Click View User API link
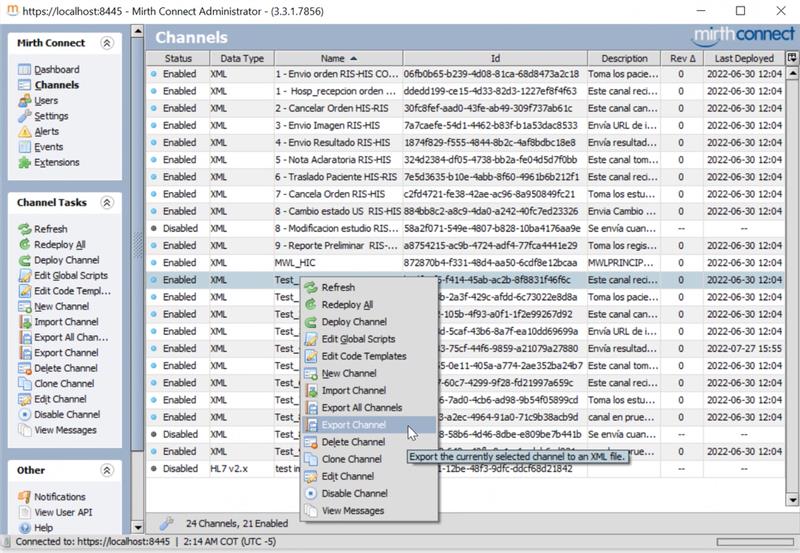The height and width of the screenshot is (553, 800). (64, 512)
